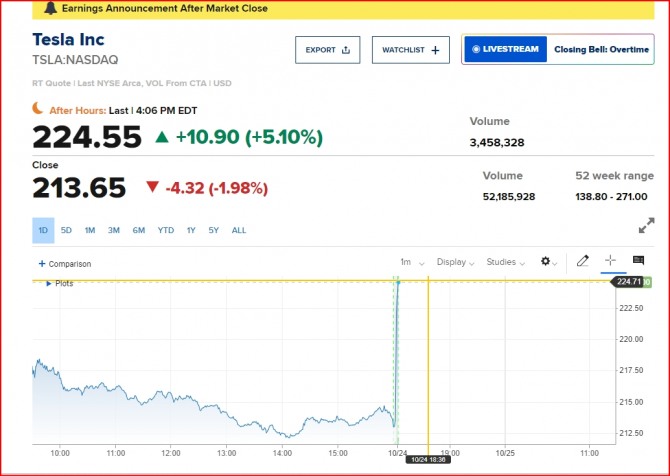
Task: Toggle the crosshair cursor tool
Action: pyautogui.click(x=611, y=260)
